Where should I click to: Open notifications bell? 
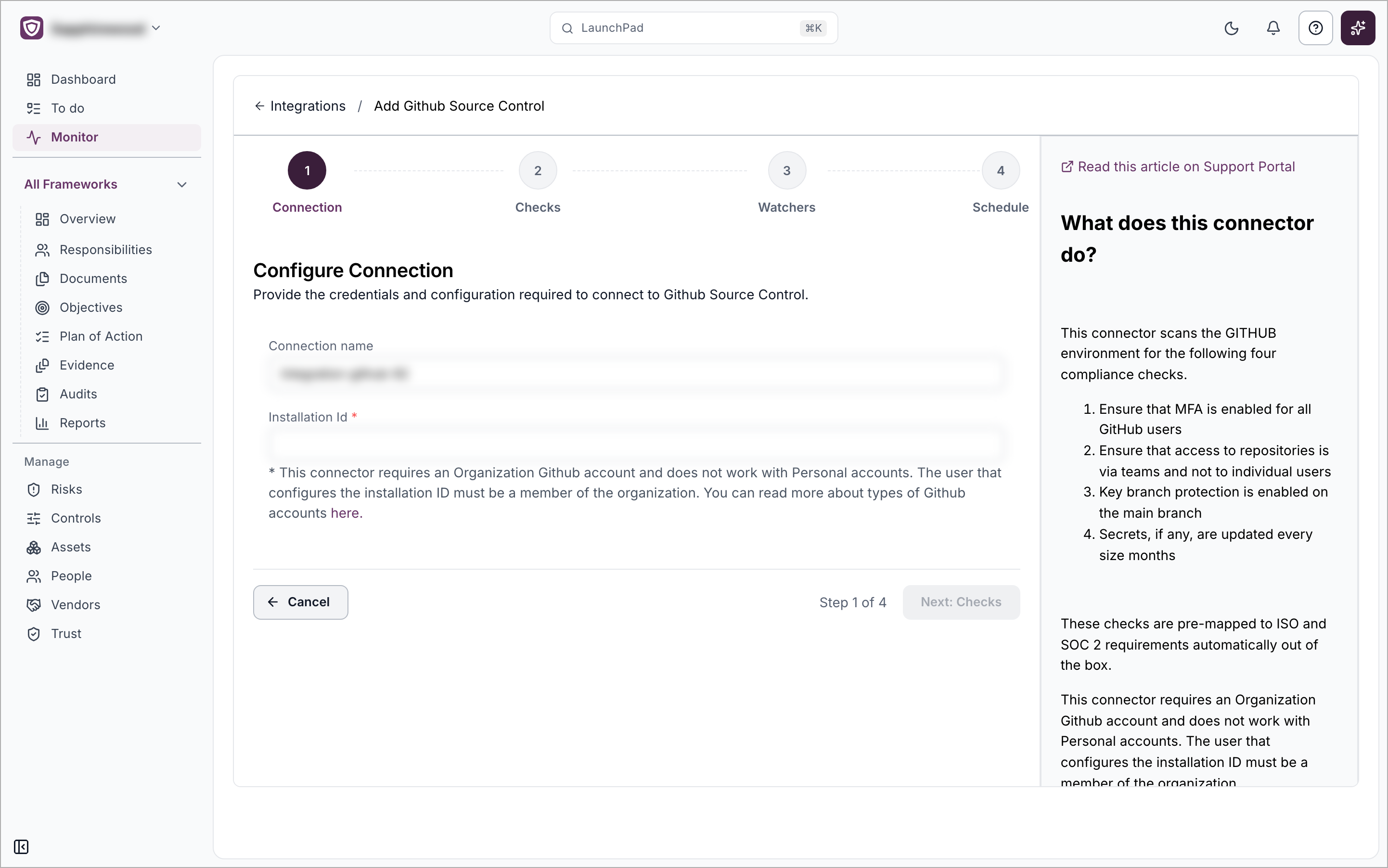coord(1273,28)
